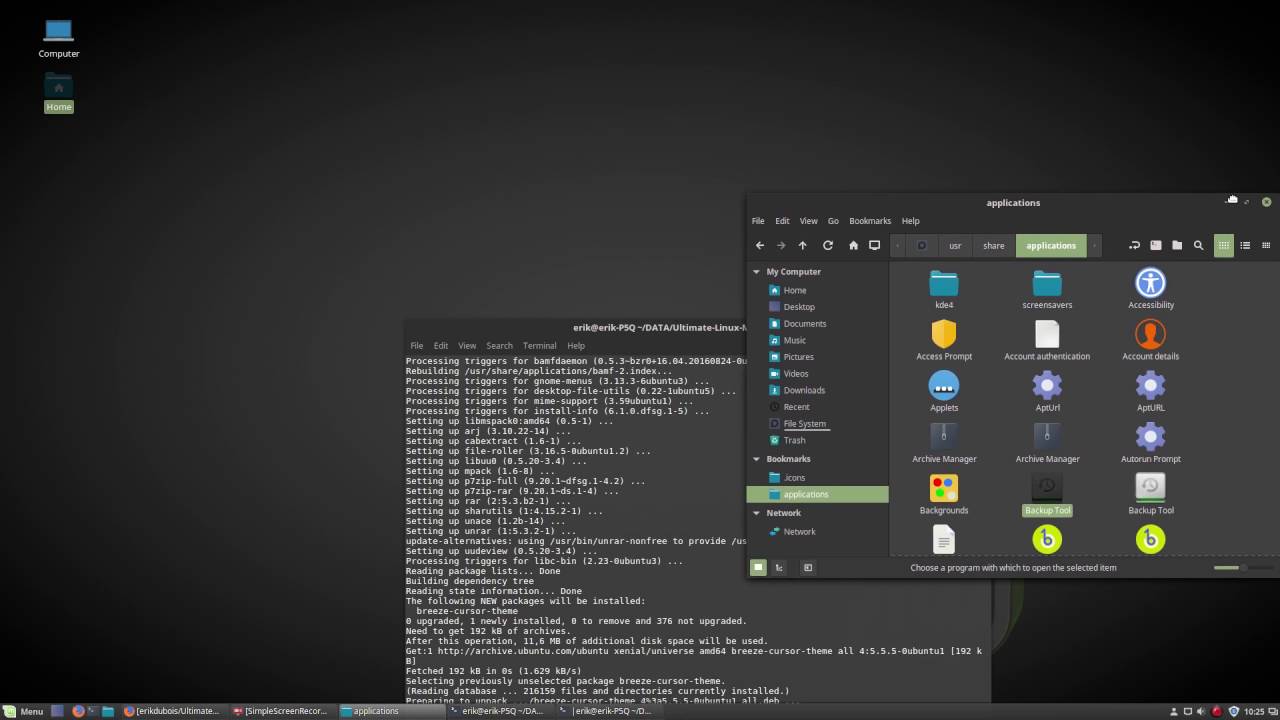Reload the current folder view
The image size is (1280, 720).
827,245
